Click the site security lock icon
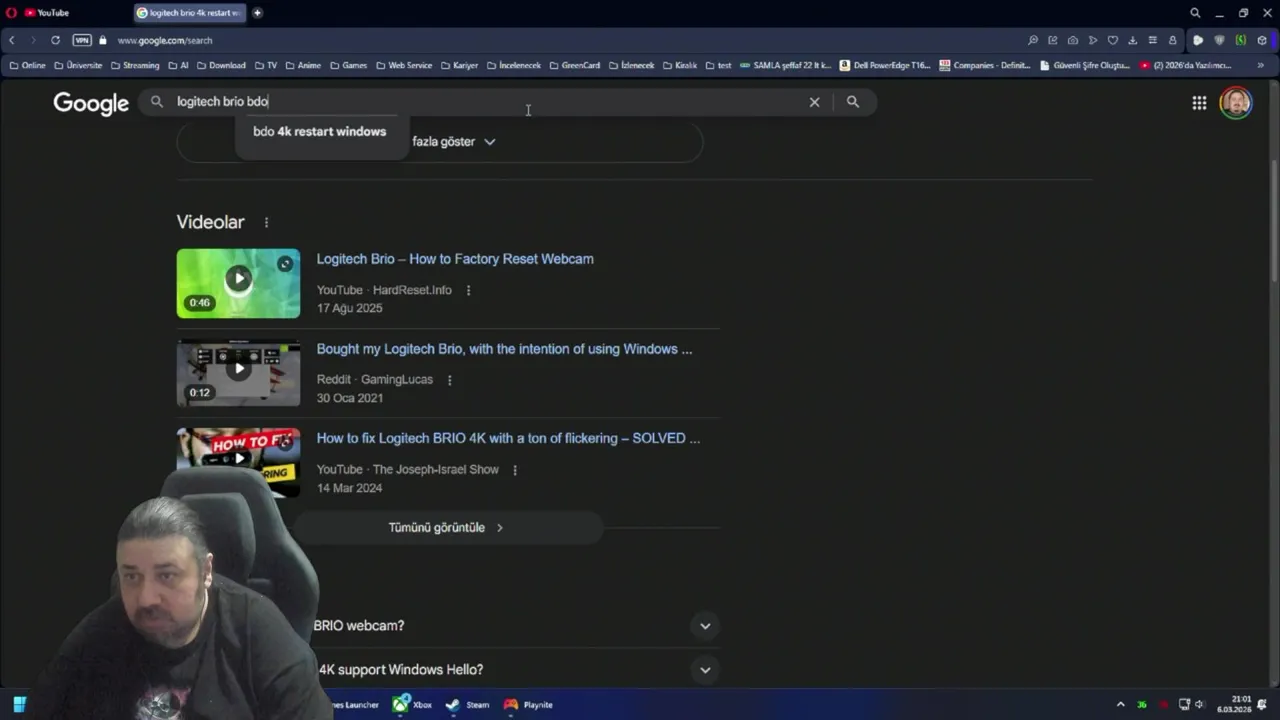Screen dimensions: 1280x720 103,40
